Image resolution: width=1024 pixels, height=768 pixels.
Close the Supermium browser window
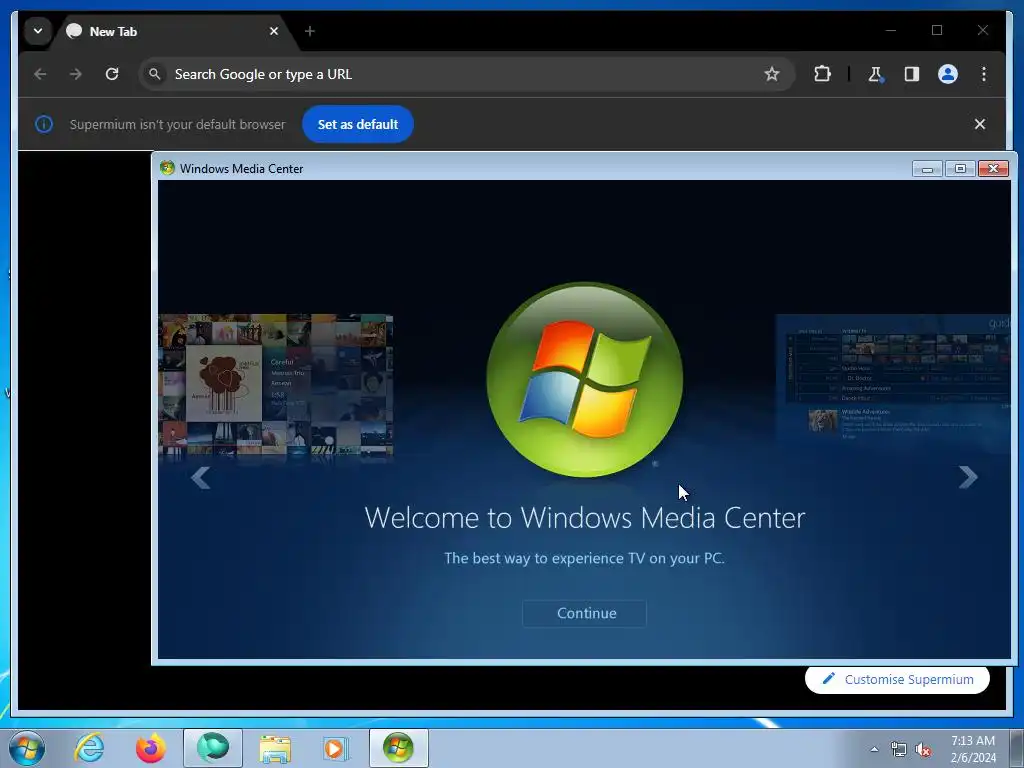coord(983,30)
